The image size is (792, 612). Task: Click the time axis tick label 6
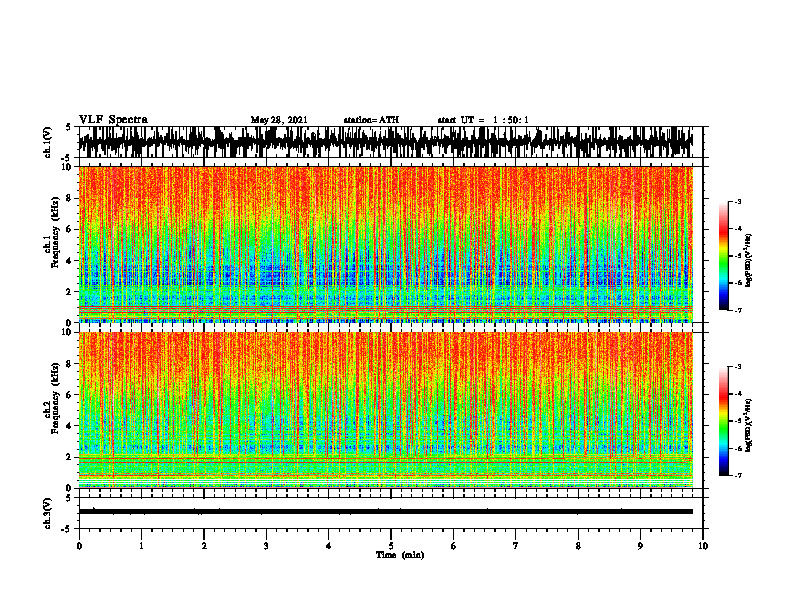coord(454,546)
